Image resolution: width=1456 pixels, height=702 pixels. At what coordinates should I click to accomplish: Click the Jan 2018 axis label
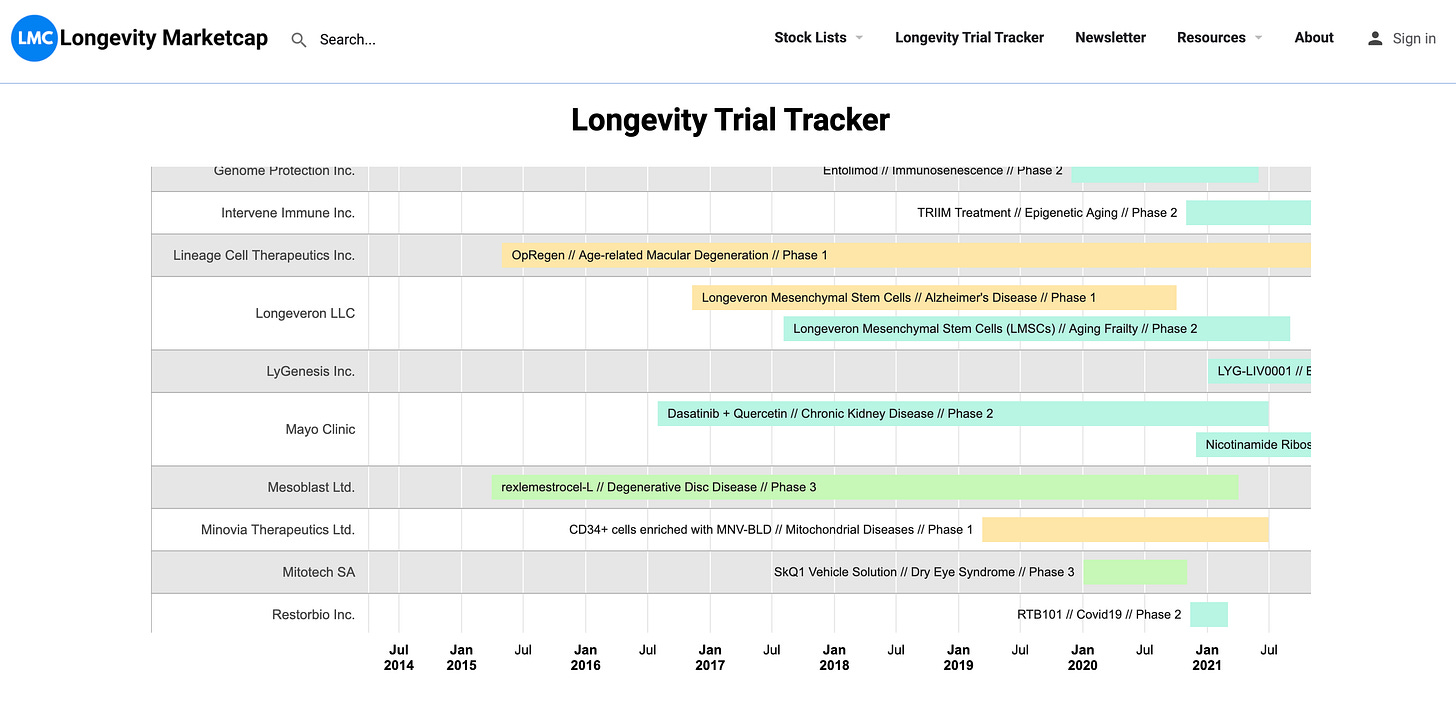pos(834,657)
